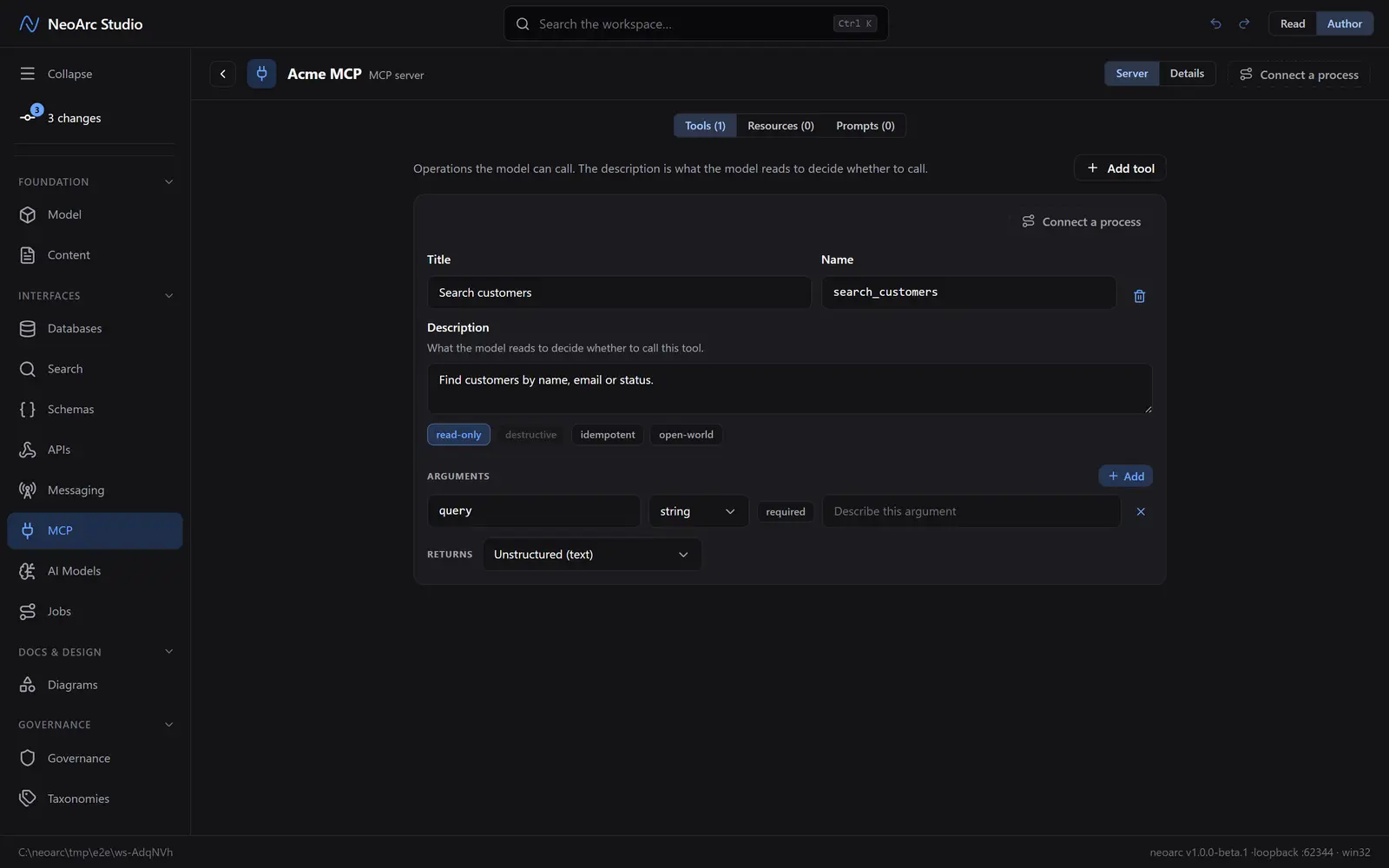Screen dimensions: 1389x868
Task: Switch to the Details view tab
Action: click(1187, 74)
